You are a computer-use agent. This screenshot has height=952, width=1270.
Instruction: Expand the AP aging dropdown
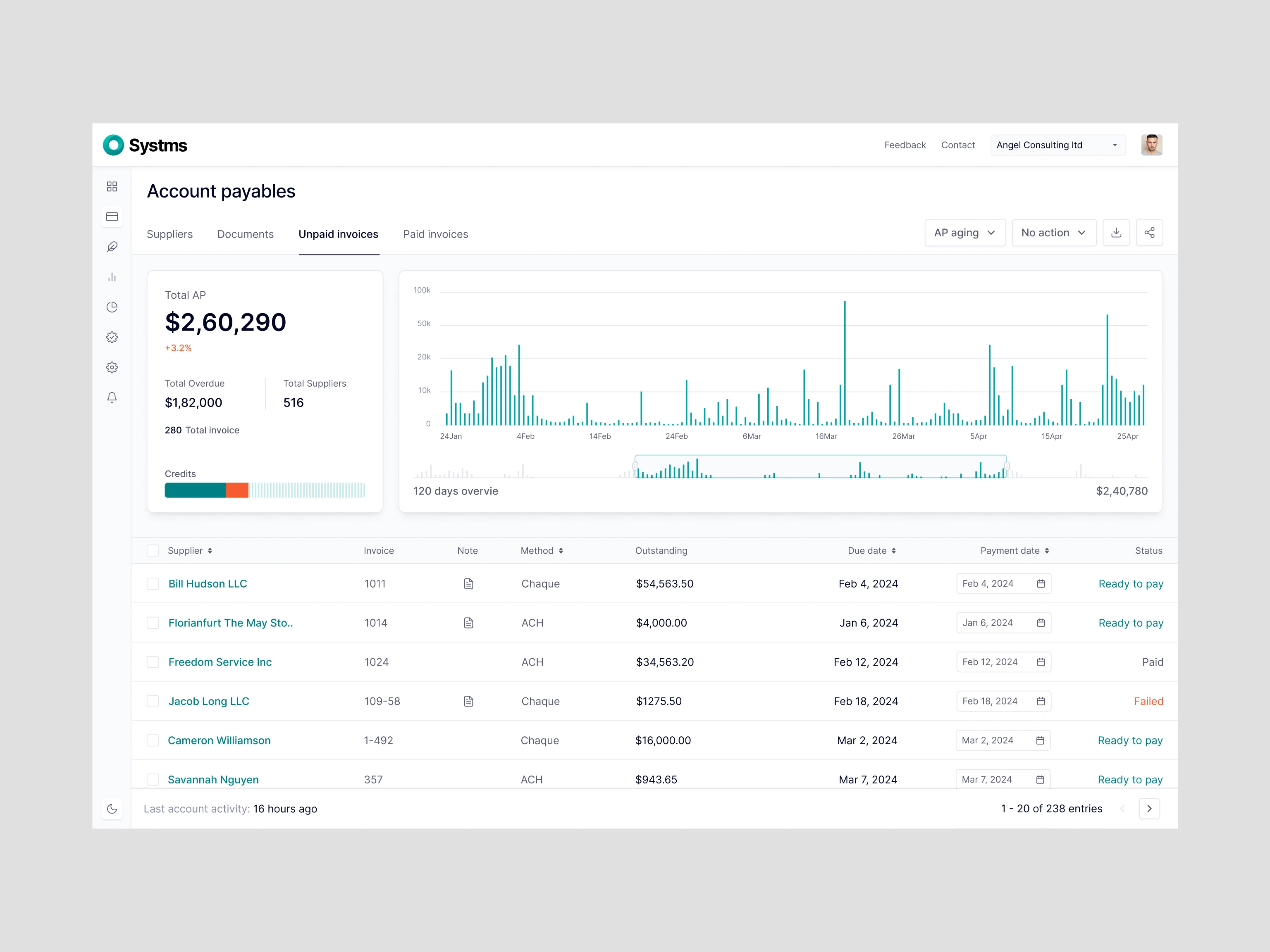(x=964, y=232)
